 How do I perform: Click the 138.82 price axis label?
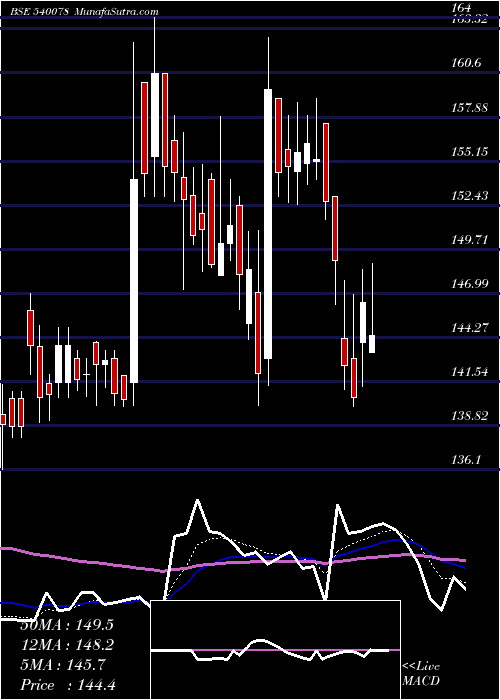[469, 416]
